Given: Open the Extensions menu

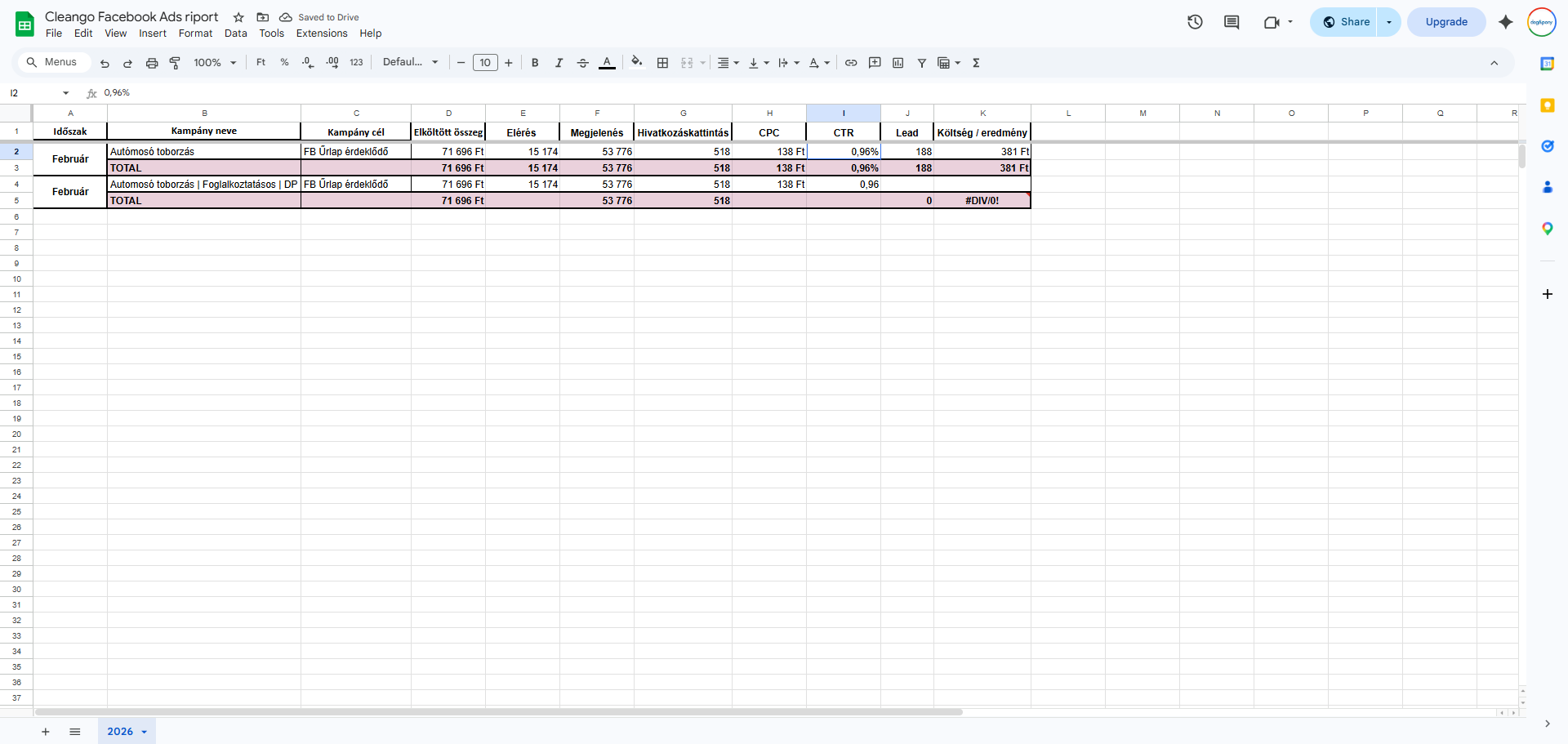Looking at the screenshot, I should 322,33.
